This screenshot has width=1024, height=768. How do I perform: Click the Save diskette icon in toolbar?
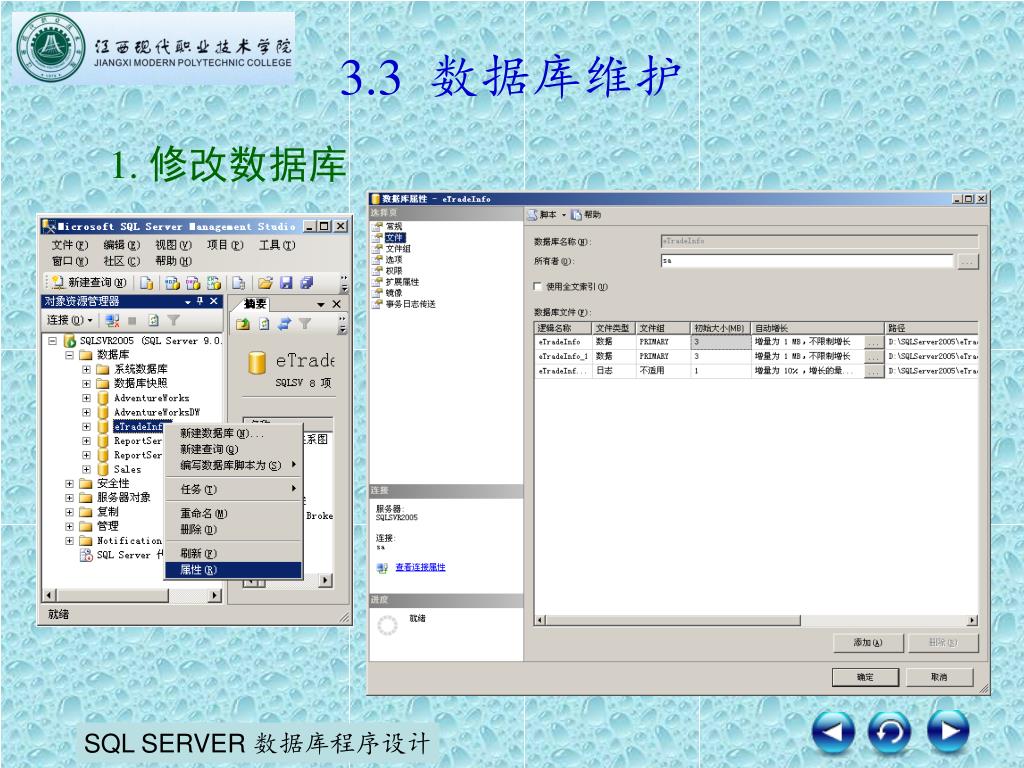286,283
